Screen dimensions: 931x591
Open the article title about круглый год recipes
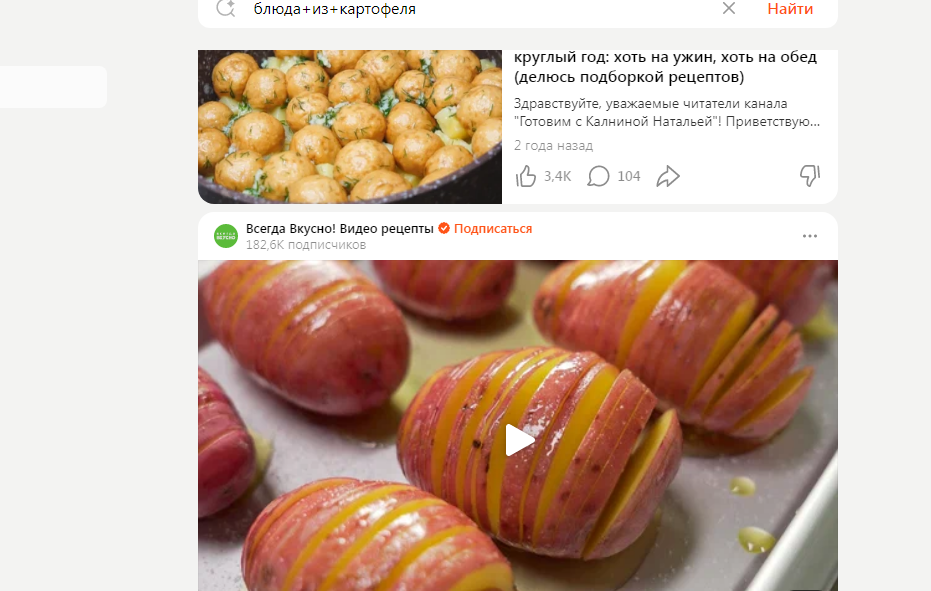pyautogui.click(x=665, y=67)
